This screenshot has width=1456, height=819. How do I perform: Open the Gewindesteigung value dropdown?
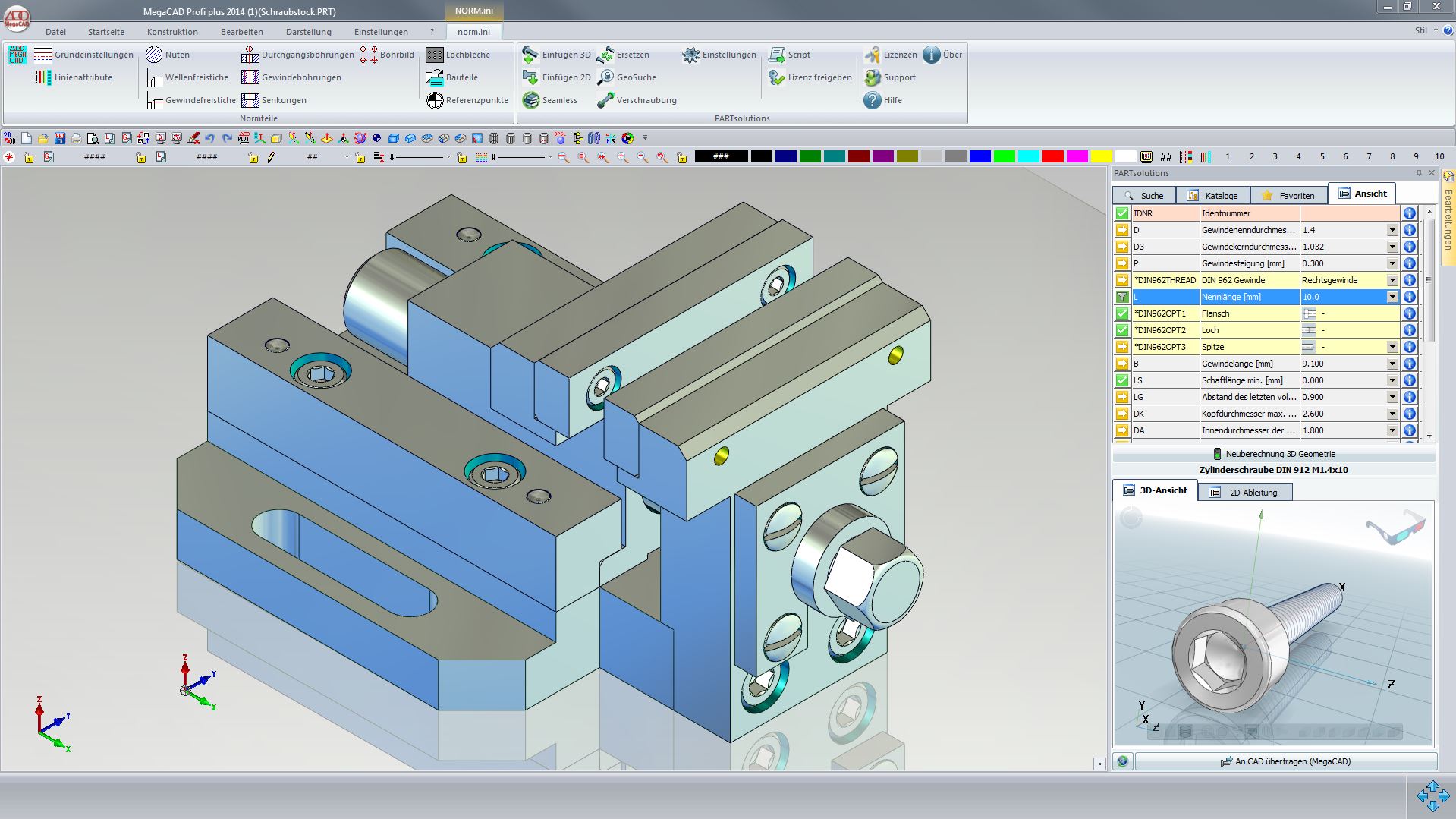pos(1392,263)
